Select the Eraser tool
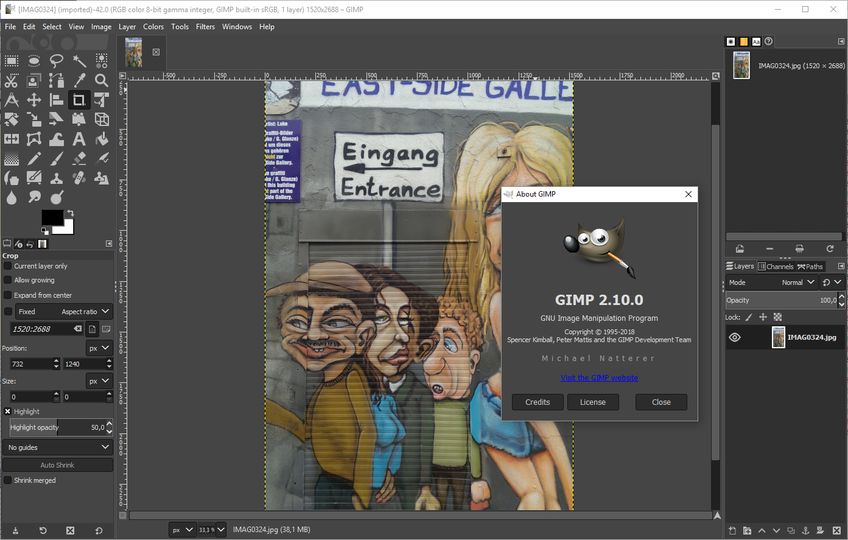The image size is (848, 540). [x=79, y=159]
